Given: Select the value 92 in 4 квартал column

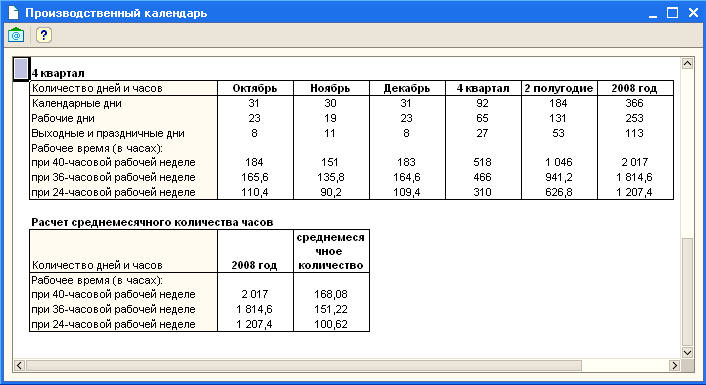Looking at the screenshot, I should [x=482, y=103].
